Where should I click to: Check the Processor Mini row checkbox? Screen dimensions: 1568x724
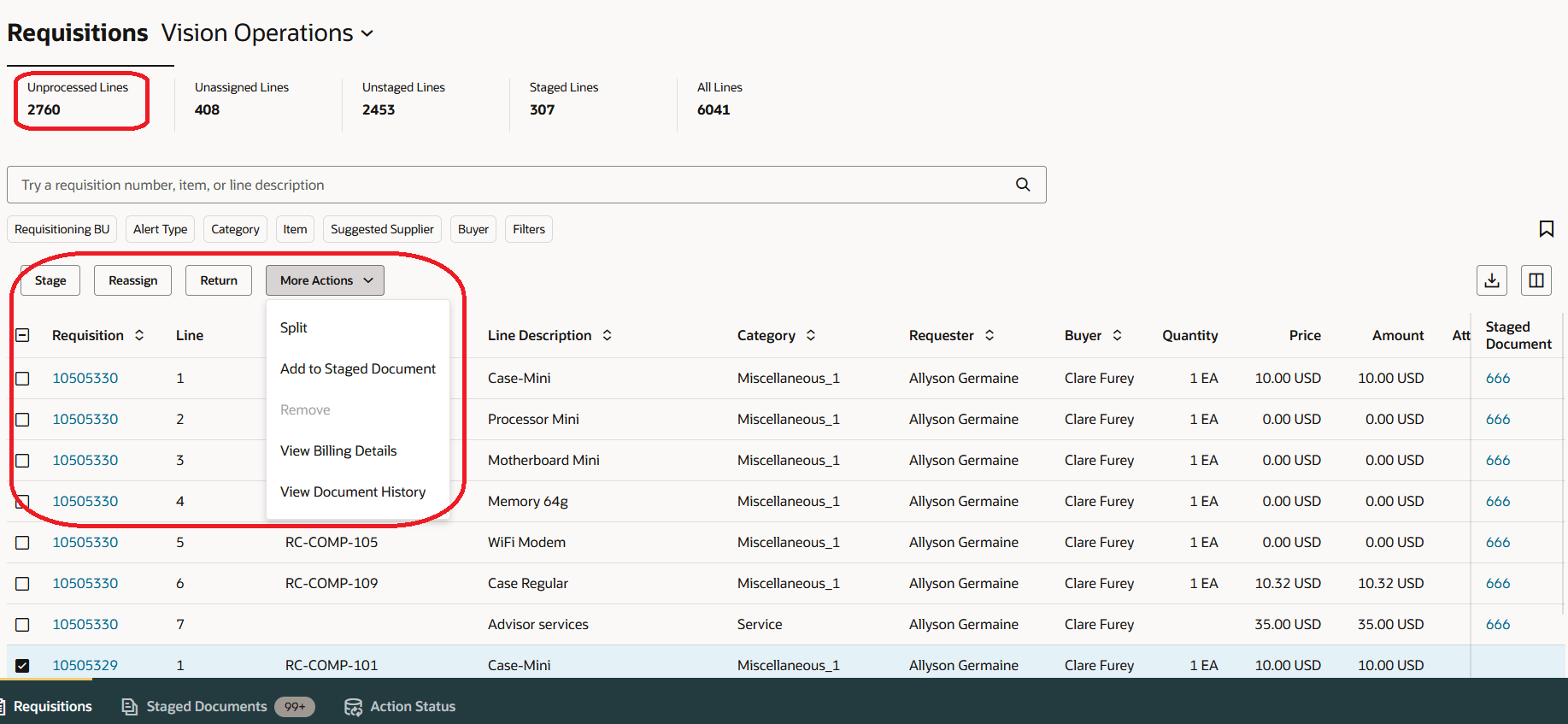pyautogui.click(x=23, y=420)
